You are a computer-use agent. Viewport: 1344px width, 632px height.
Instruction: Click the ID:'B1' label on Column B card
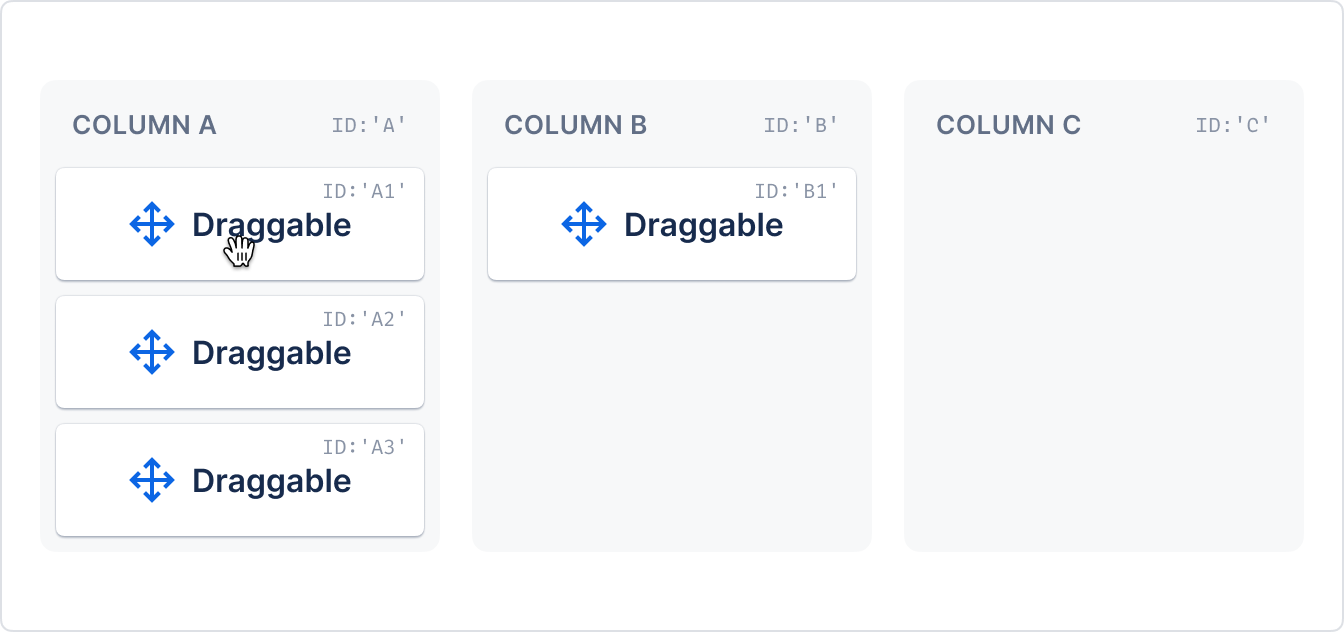(797, 191)
